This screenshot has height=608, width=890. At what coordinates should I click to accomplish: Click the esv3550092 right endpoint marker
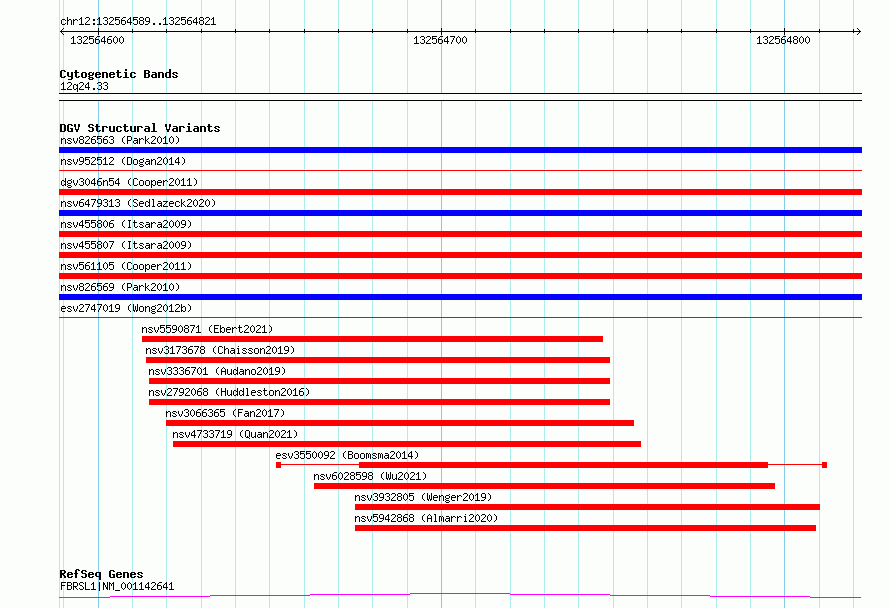click(824, 465)
